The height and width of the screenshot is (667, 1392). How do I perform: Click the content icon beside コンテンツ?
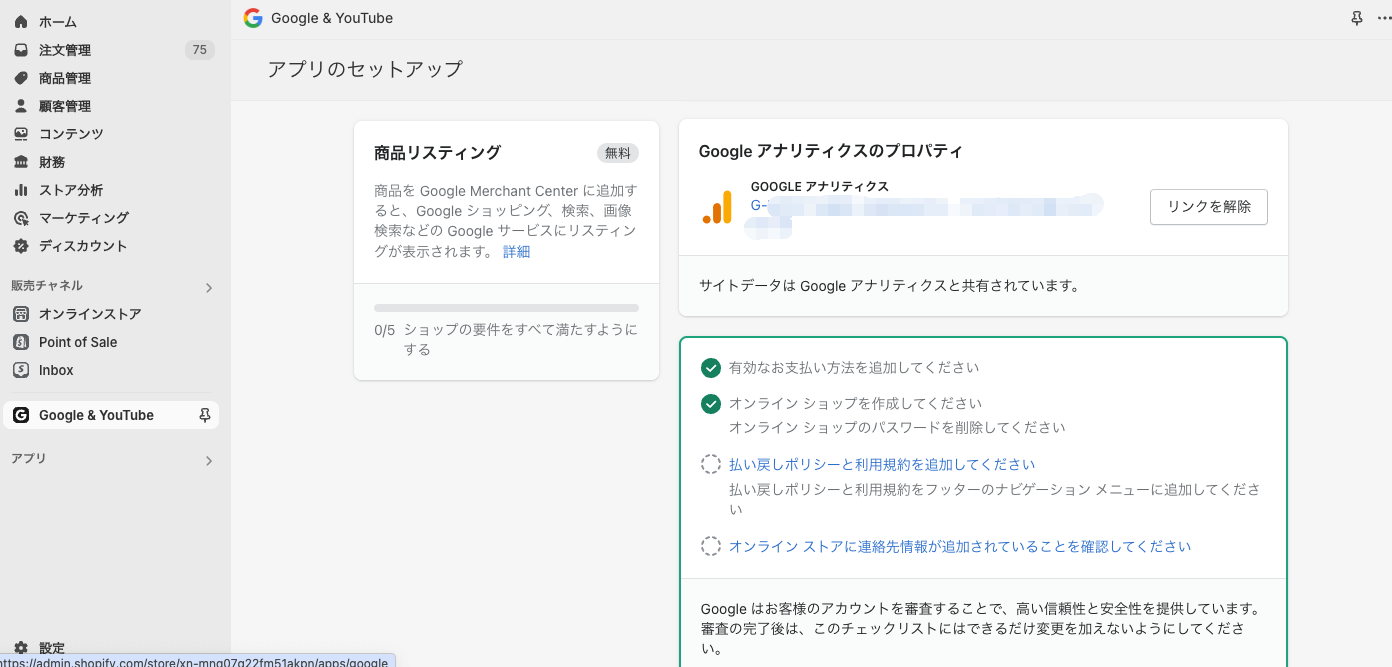pos(21,134)
